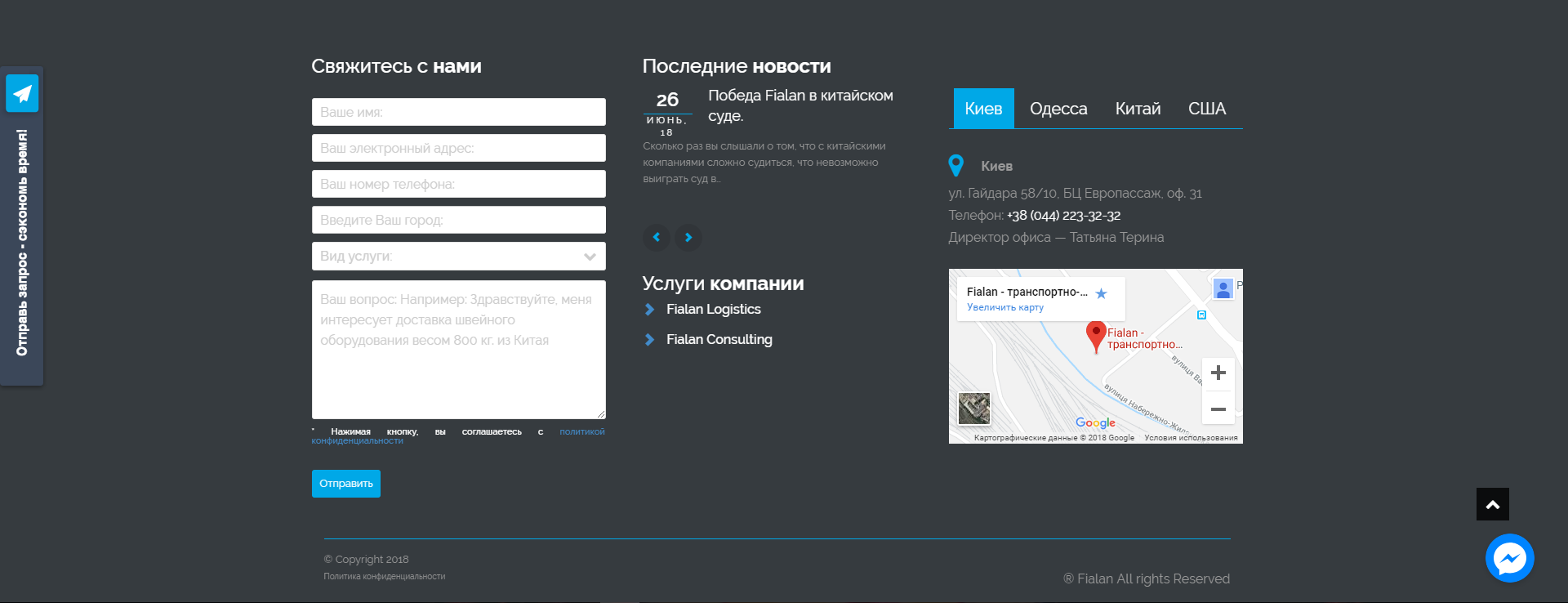Click 'Увеличить карту' map link

tap(1004, 308)
